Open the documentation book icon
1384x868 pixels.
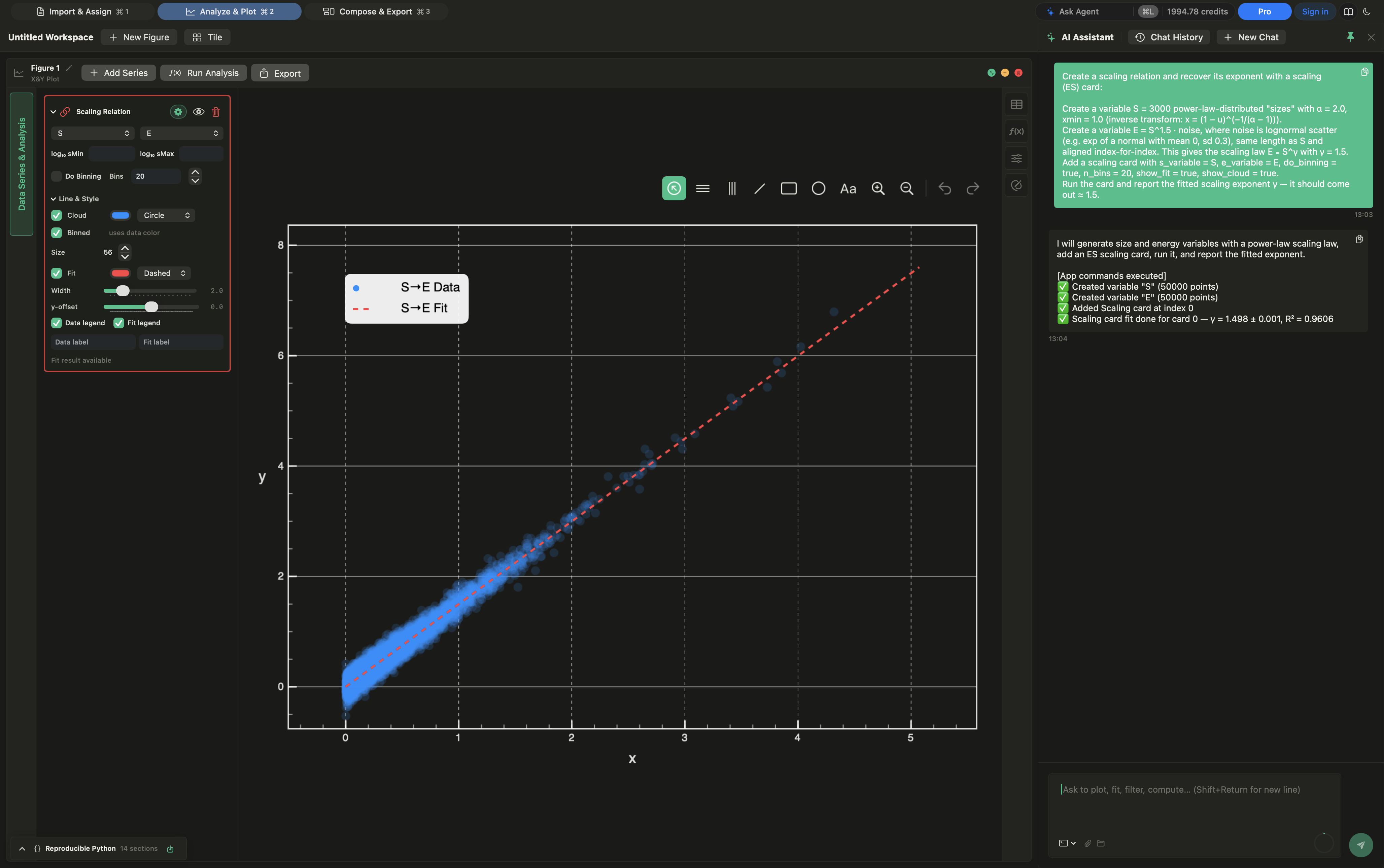tap(1348, 11)
